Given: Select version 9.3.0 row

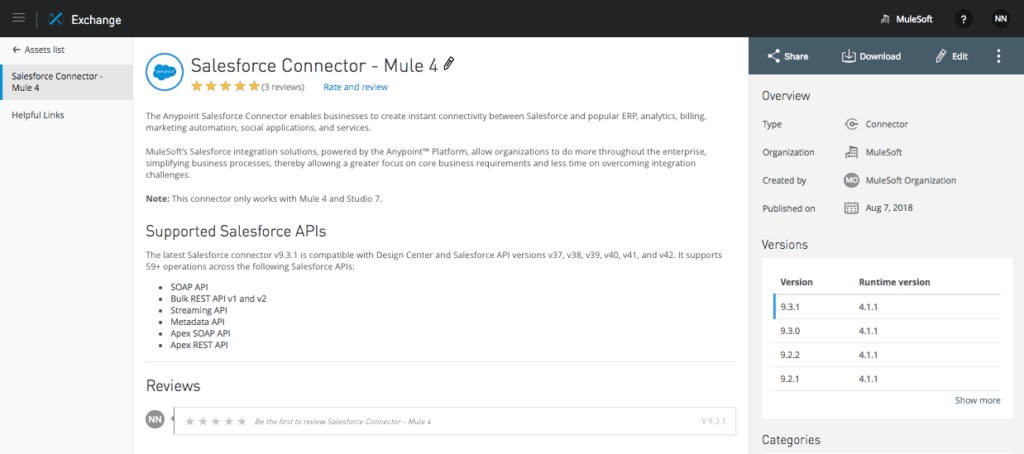Looking at the screenshot, I should point(887,332).
